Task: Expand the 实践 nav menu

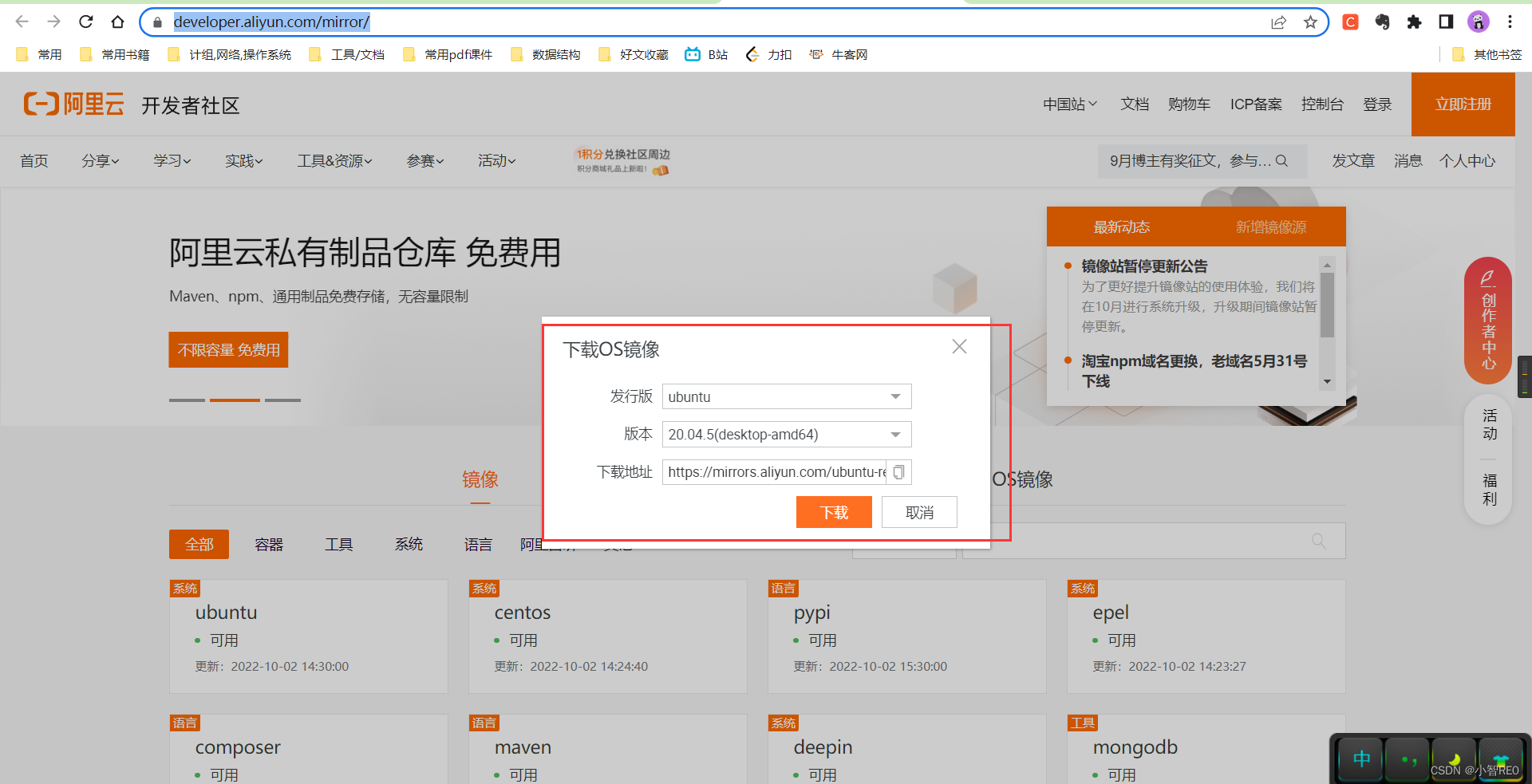Action: pos(244,160)
